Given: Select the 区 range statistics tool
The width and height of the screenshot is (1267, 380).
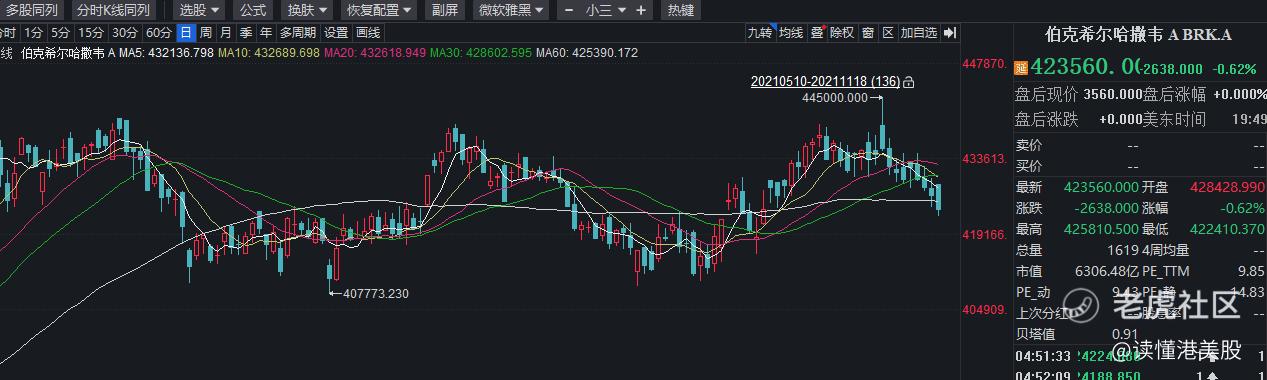Looking at the screenshot, I should point(888,33).
